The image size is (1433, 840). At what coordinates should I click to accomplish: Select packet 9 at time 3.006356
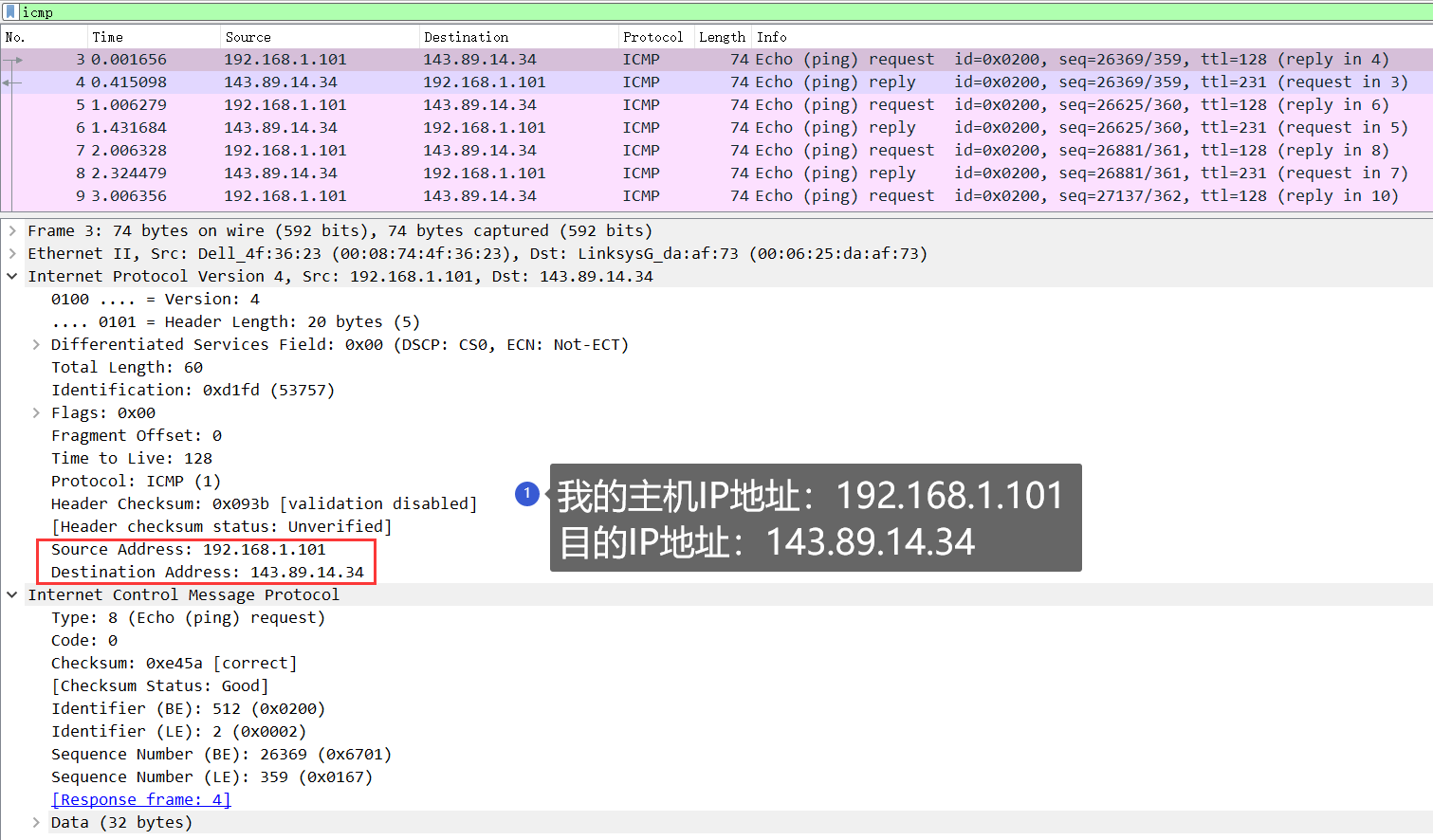click(x=716, y=196)
